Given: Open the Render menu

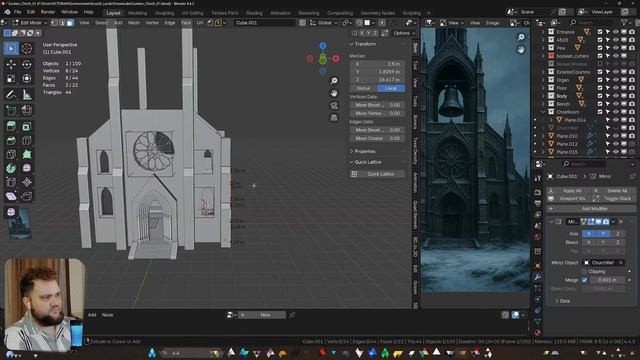Looking at the screenshot, I should point(48,12).
